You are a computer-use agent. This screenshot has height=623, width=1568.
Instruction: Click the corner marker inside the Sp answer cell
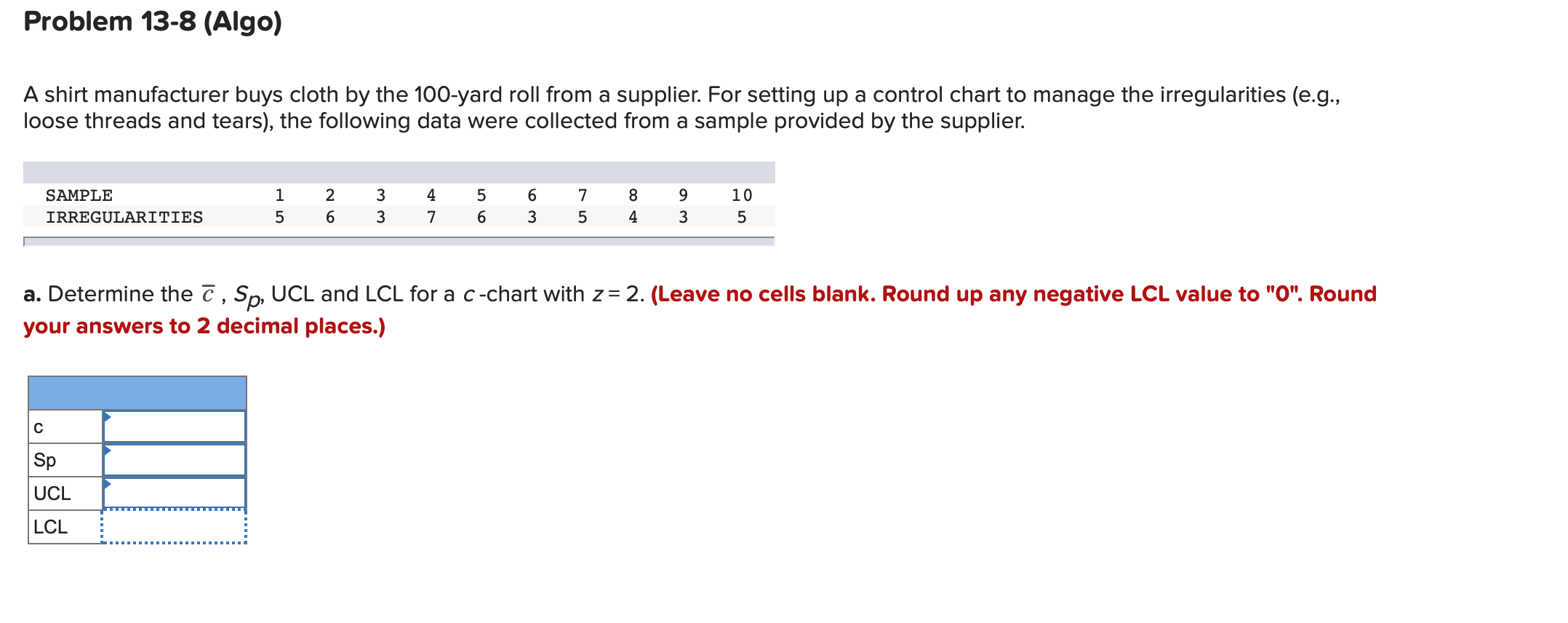(108, 451)
